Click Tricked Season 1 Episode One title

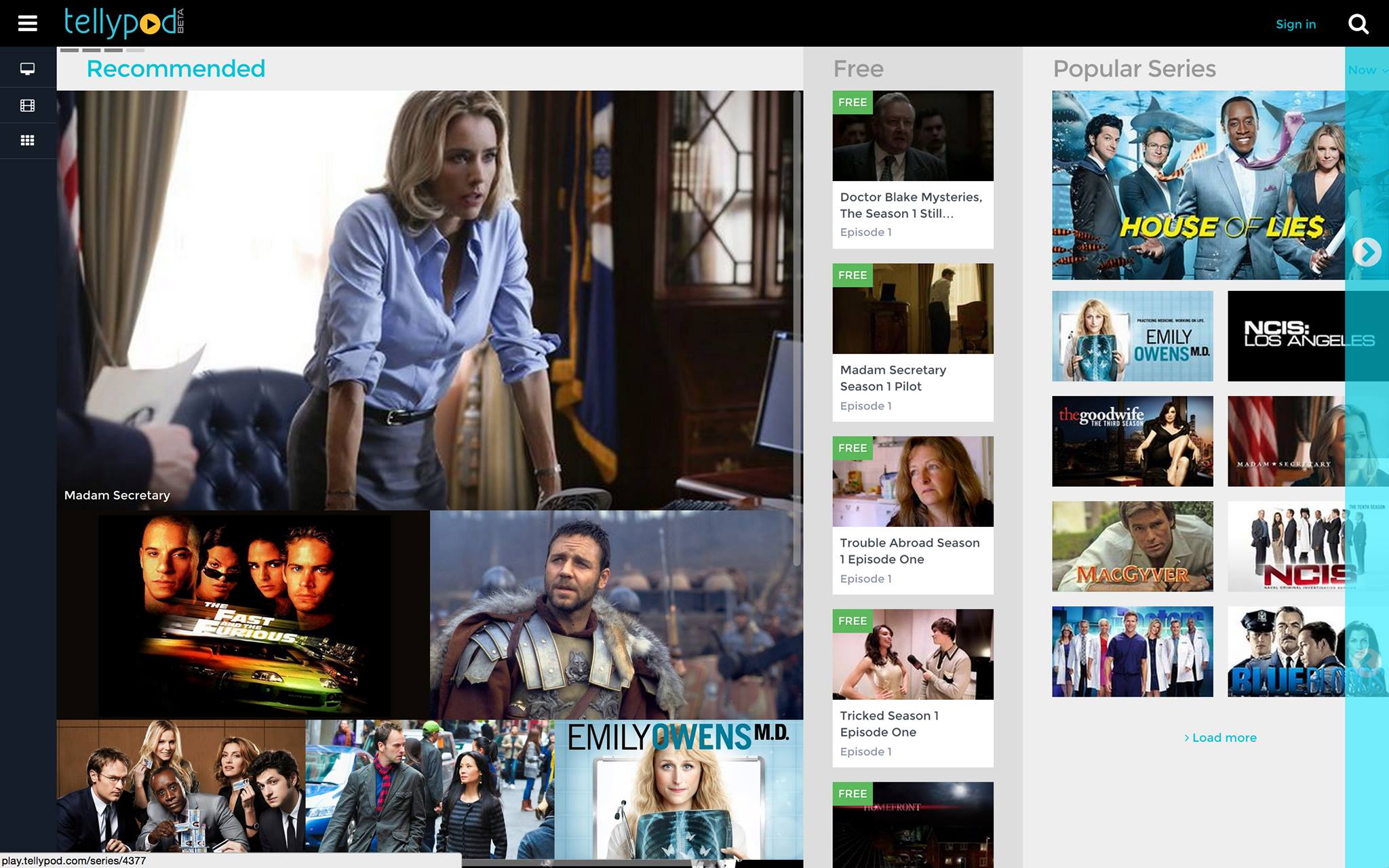889,724
